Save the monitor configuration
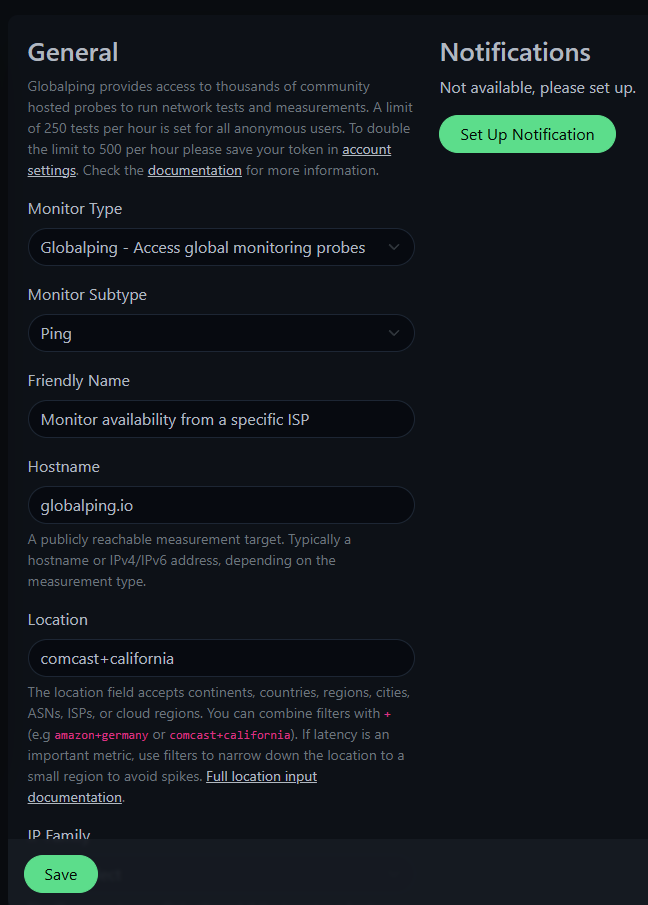 60,874
